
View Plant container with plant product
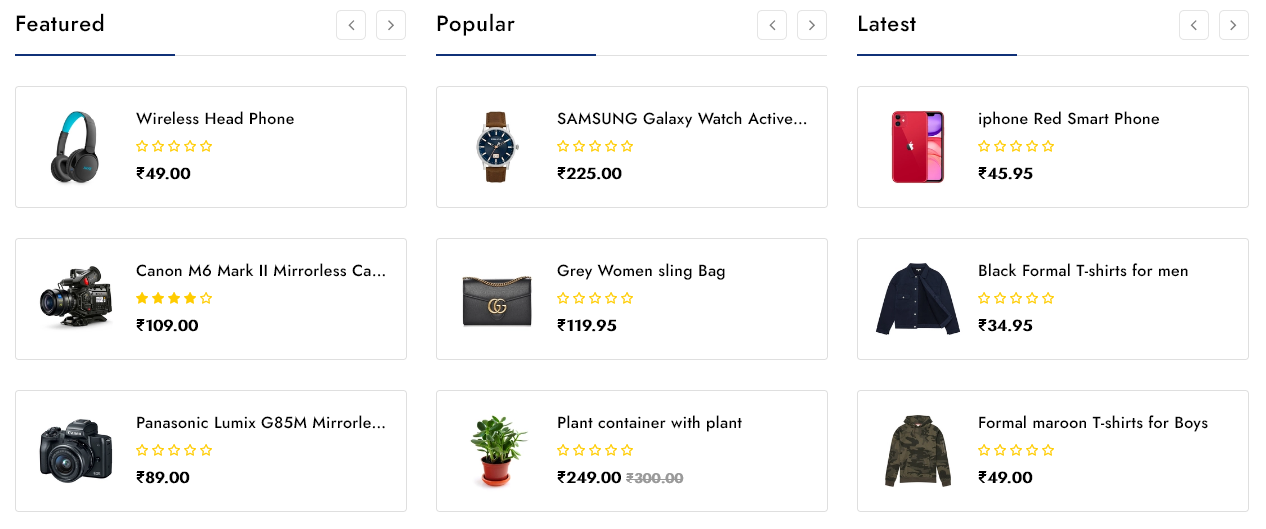point(649,423)
